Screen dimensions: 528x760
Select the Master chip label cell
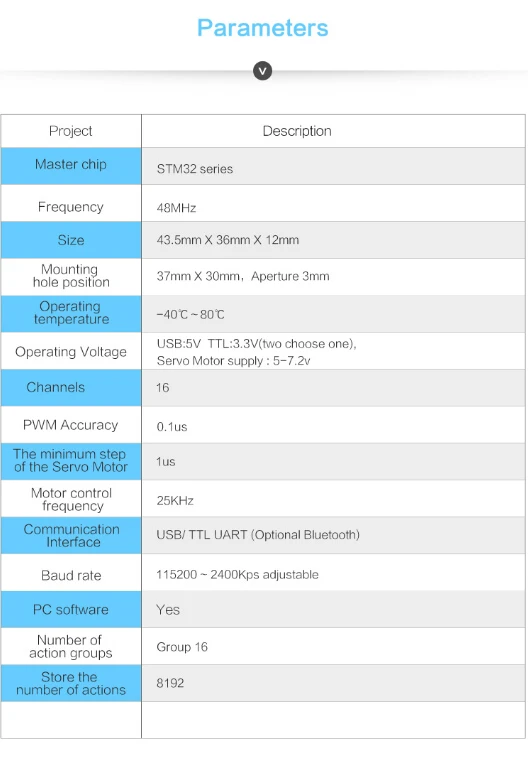[x=71, y=166]
